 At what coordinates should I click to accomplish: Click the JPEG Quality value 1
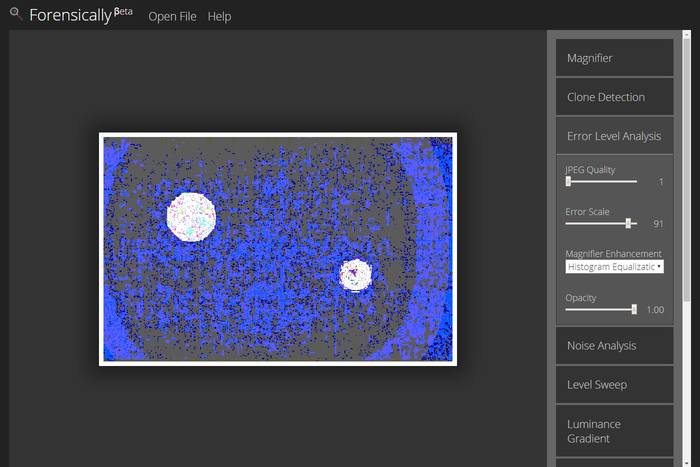(x=661, y=182)
